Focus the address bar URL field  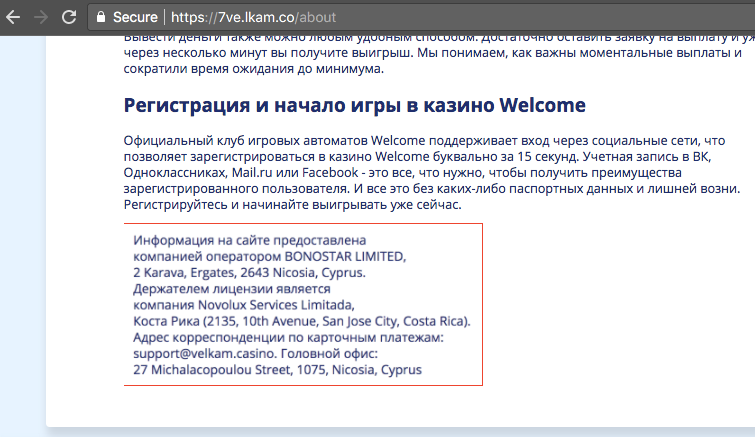click(x=421, y=17)
